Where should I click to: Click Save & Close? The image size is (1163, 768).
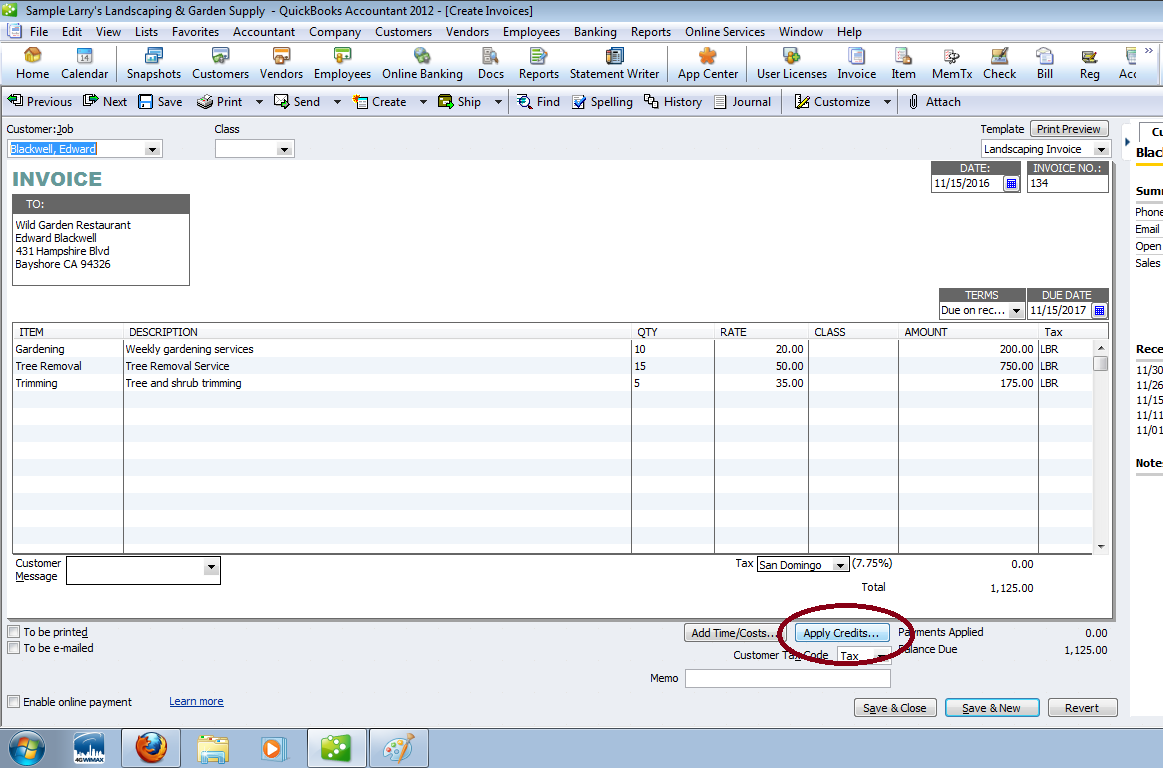point(895,708)
